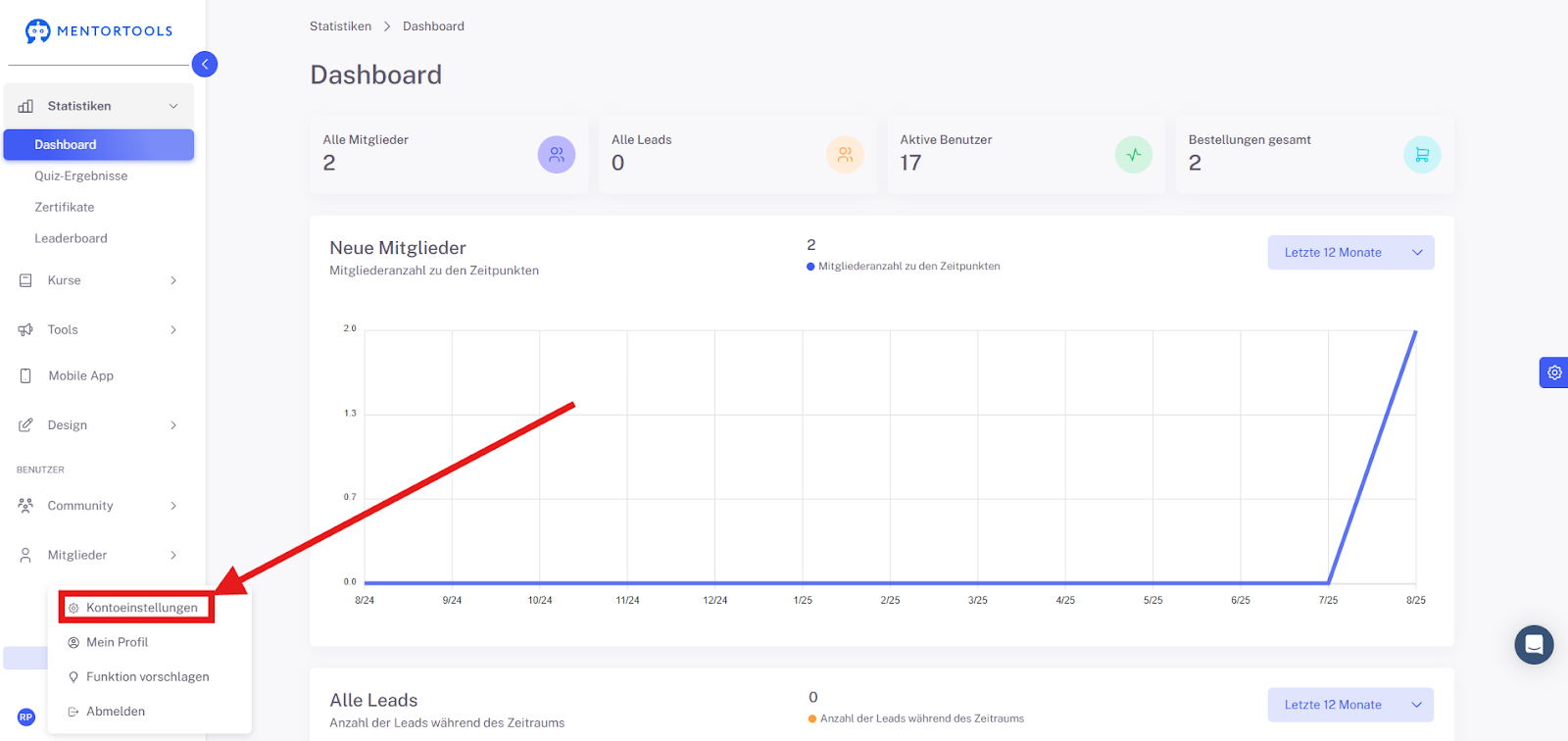Expand the Community sidebar menu

coord(99,506)
